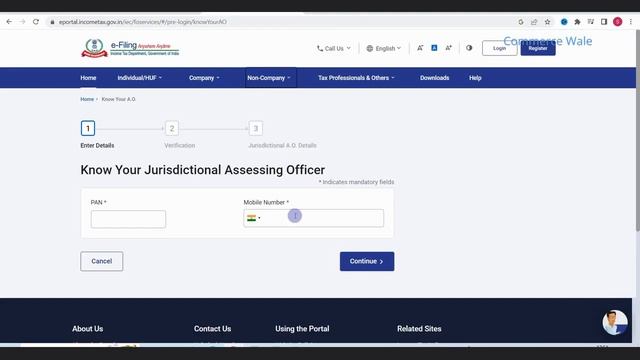The height and width of the screenshot is (360, 640).
Task: Click the Register button
Action: (x=538, y=48)
